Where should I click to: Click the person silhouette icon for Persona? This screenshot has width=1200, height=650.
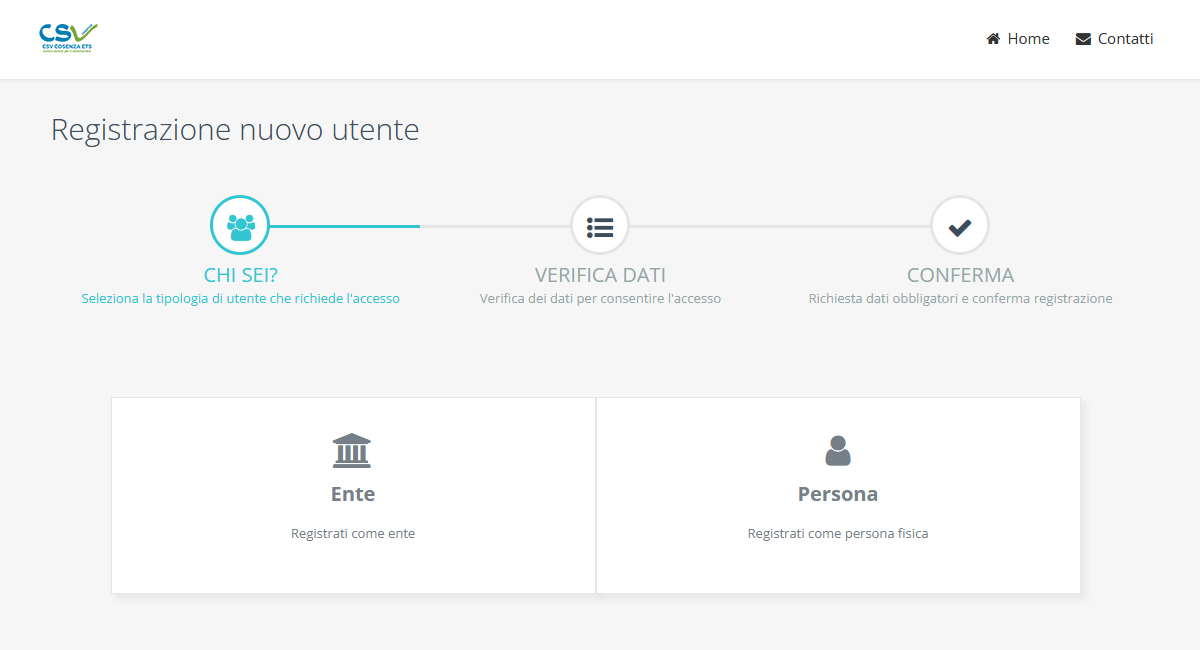point(838,451)
